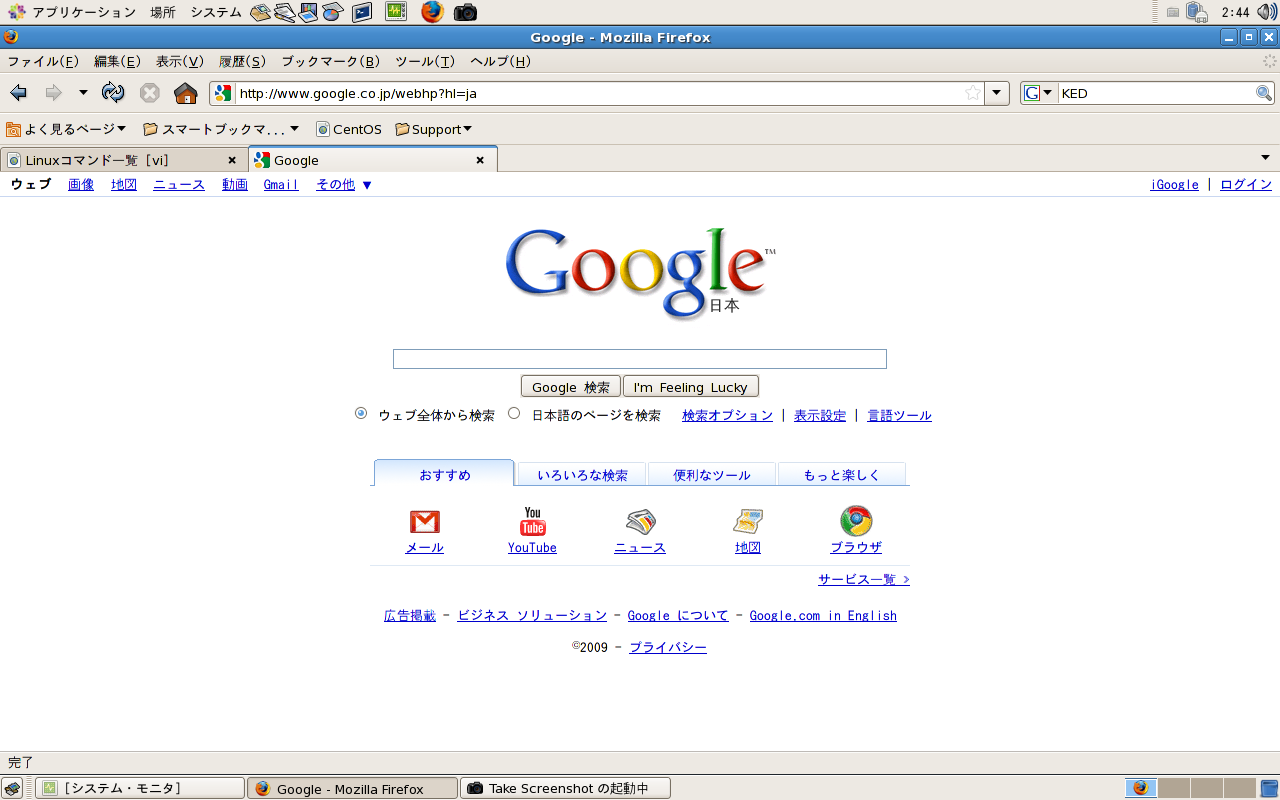
Task: Open the 検索オプション link
Action: (727, 415)
